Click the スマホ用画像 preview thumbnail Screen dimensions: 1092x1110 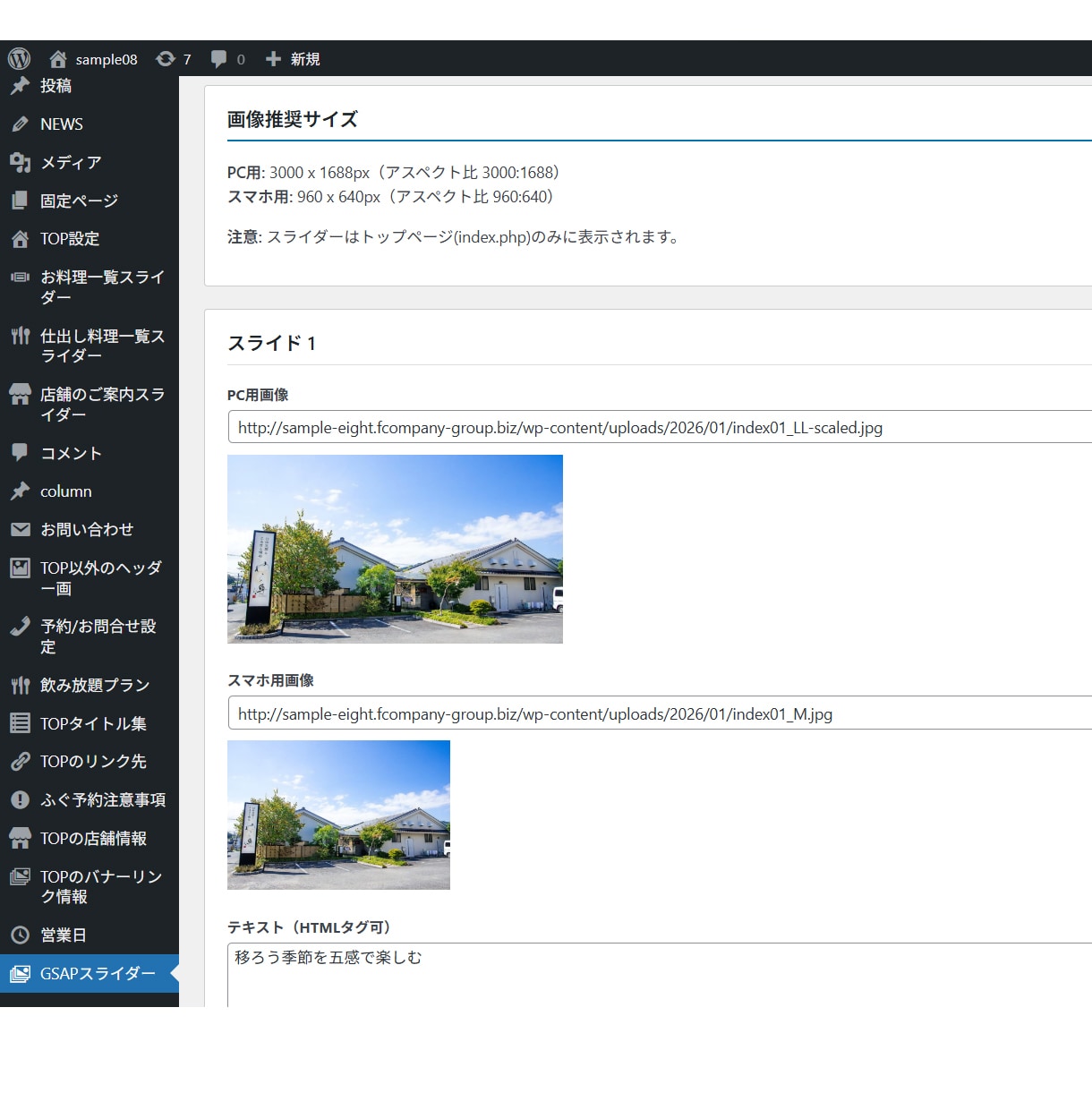click(x=338, y=815)
